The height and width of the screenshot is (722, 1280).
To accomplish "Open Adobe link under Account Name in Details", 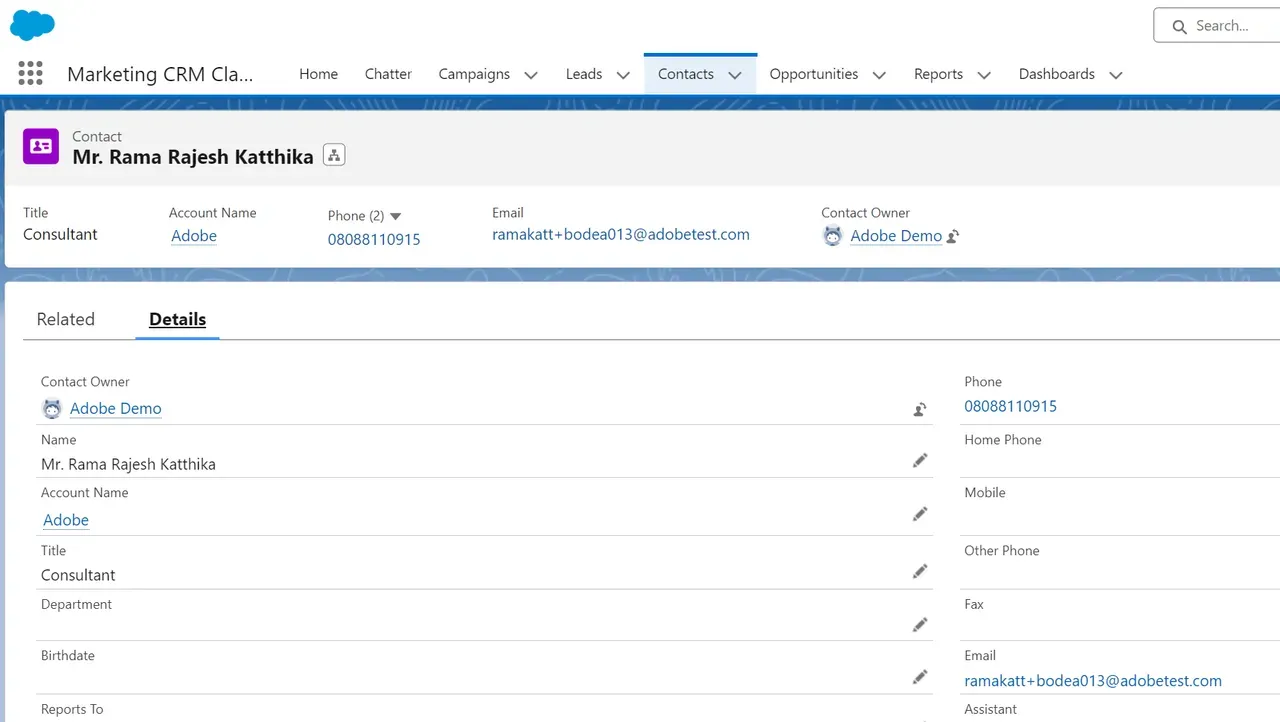I will tap(66, 520).
